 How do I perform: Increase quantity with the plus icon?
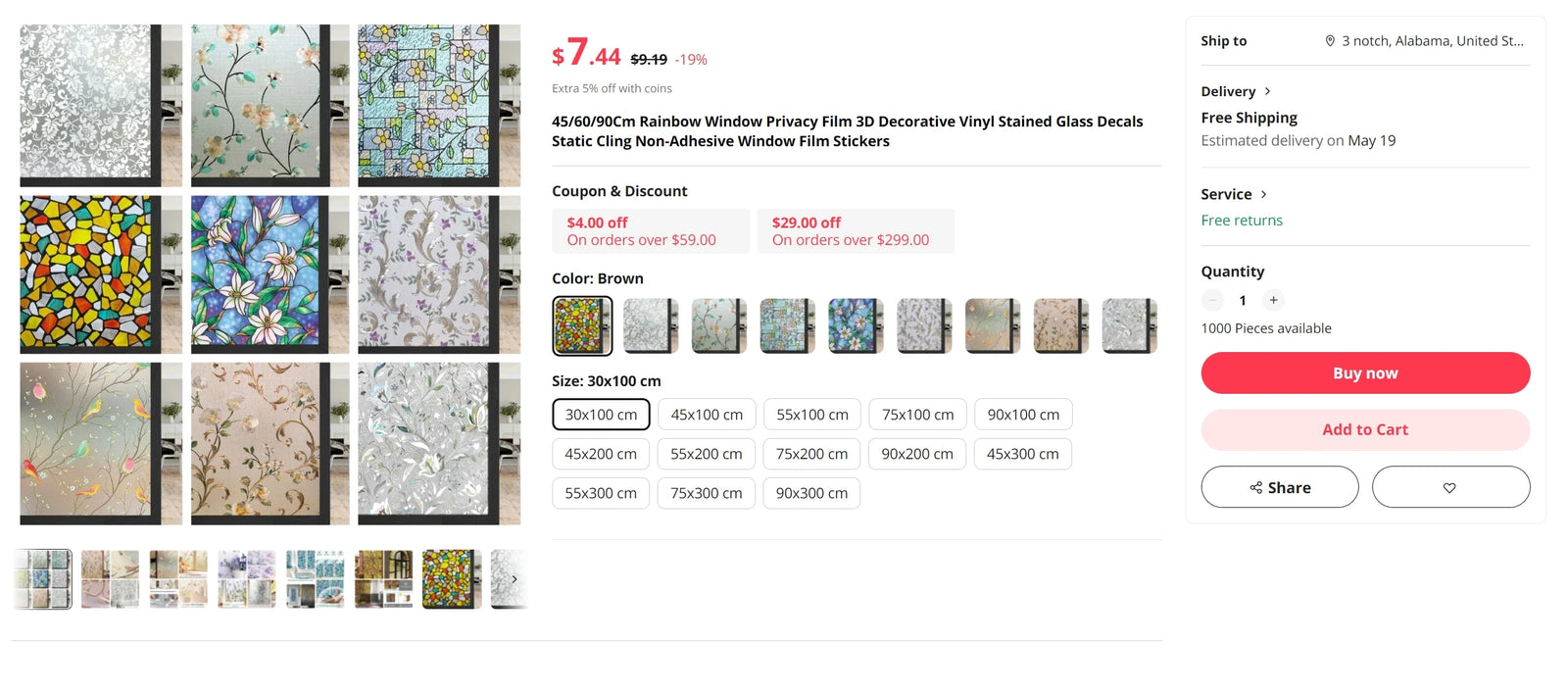click(1273, 301)
